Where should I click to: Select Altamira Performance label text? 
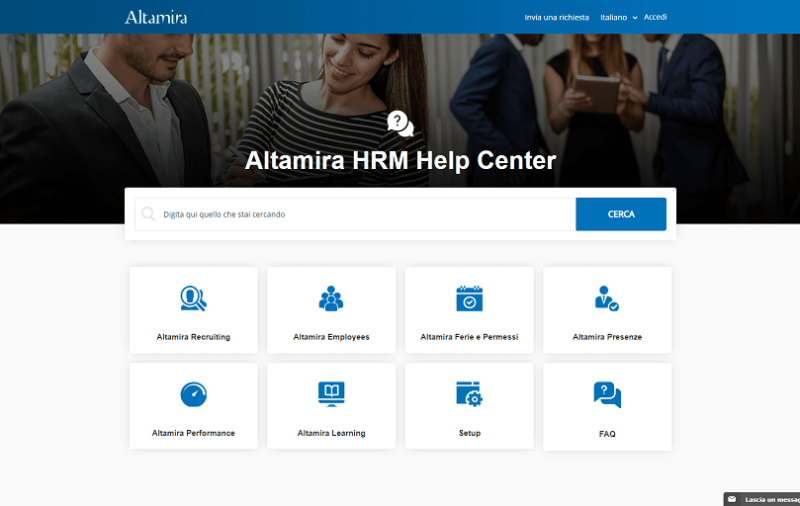193,433
